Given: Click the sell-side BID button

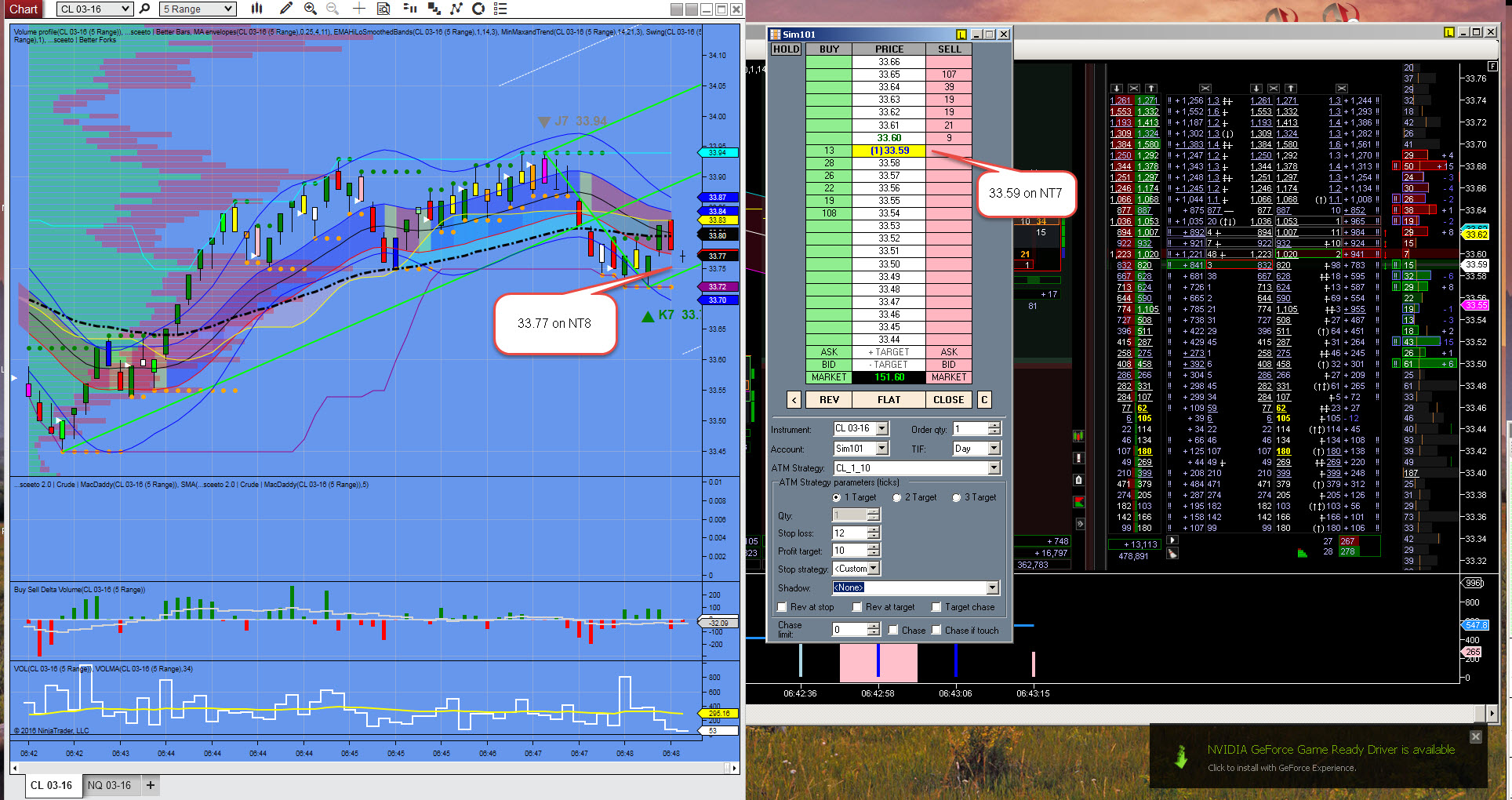Looking at the screenshot, I should [x=949, y=365].
